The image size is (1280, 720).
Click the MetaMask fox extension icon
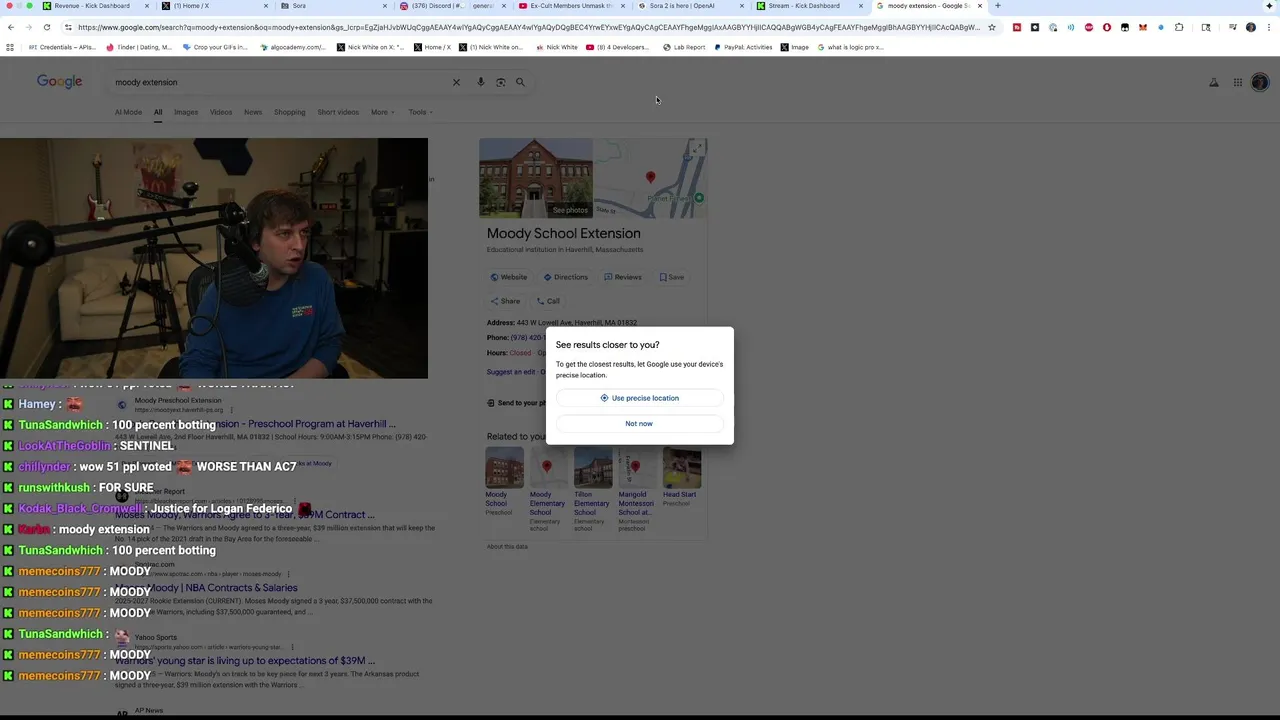pos(1143,27)
